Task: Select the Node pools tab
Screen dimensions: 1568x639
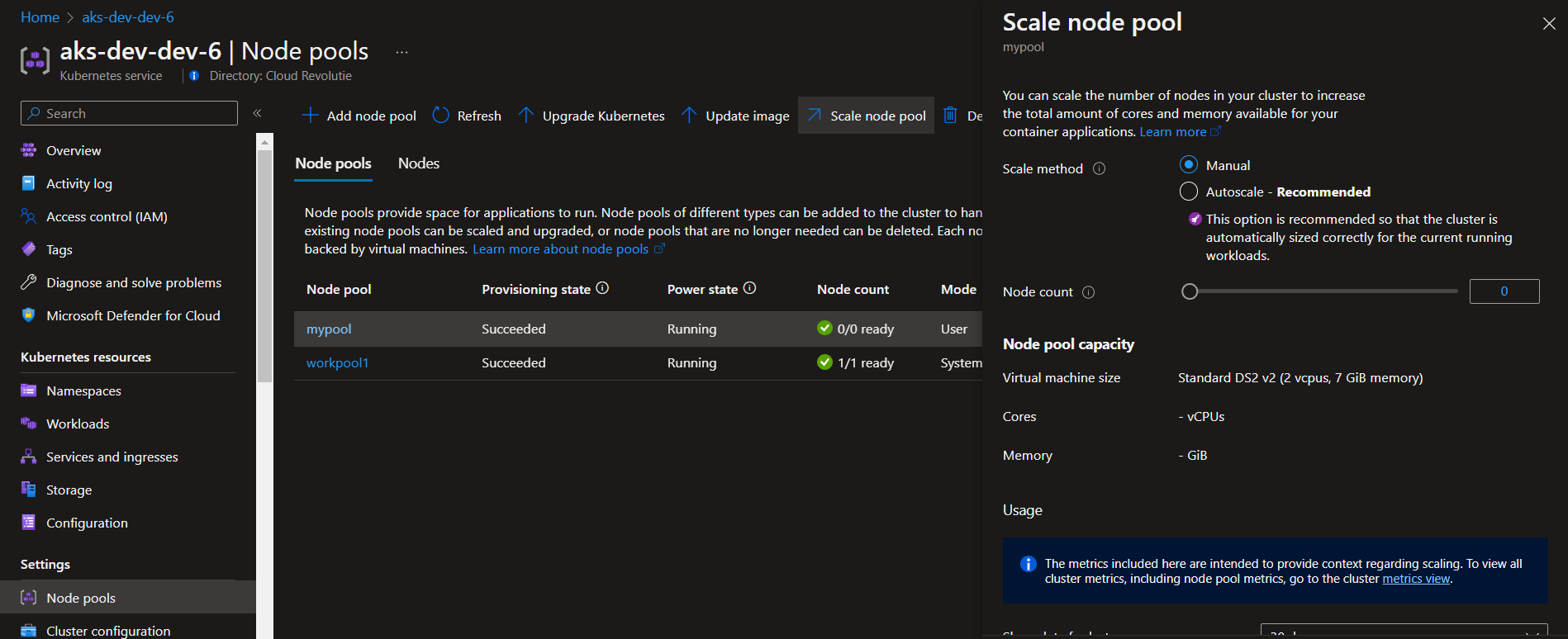Action: point(334,163)
